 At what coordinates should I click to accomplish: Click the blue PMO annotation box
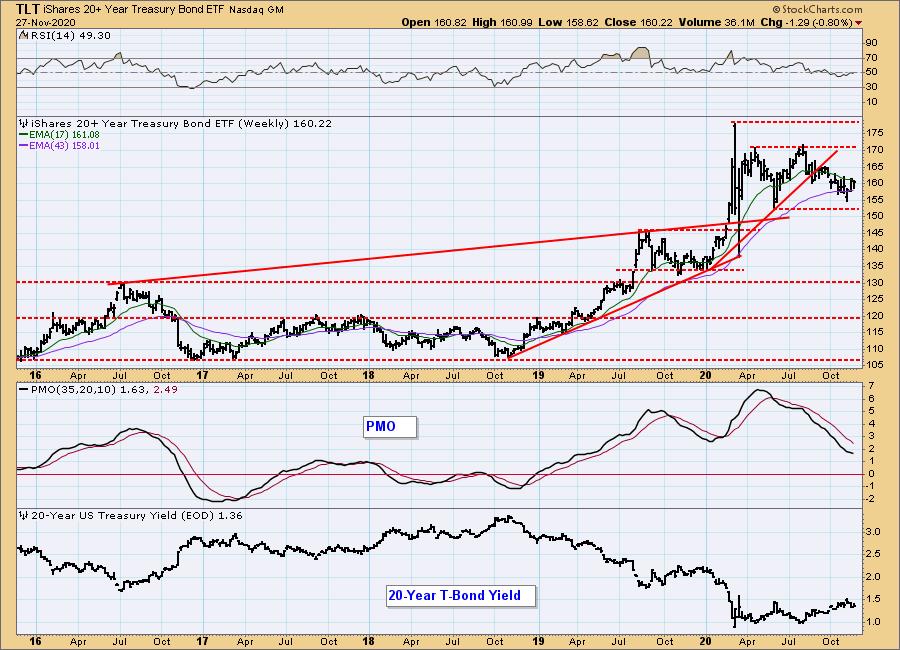coord(390,427)
